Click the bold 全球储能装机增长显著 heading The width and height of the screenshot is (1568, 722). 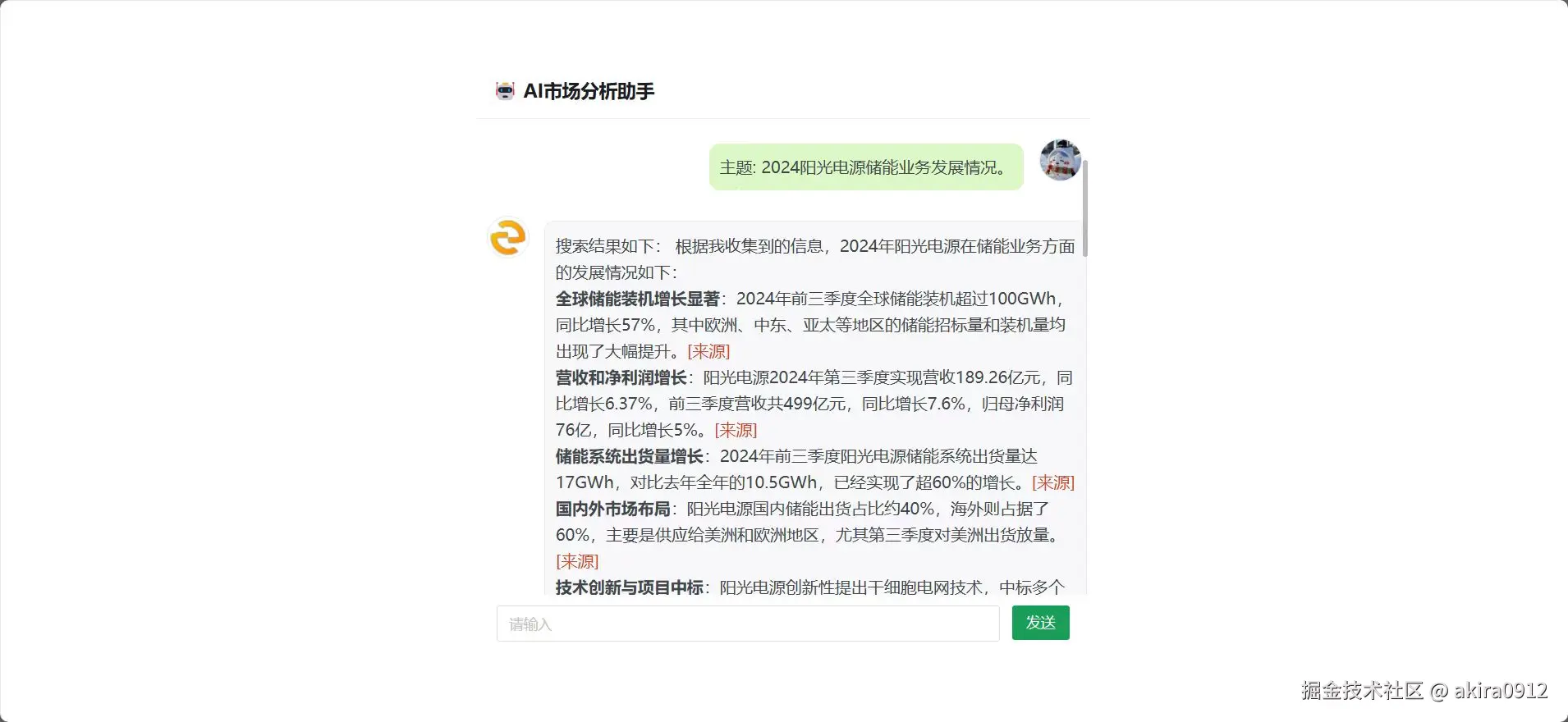pos(637,299)
